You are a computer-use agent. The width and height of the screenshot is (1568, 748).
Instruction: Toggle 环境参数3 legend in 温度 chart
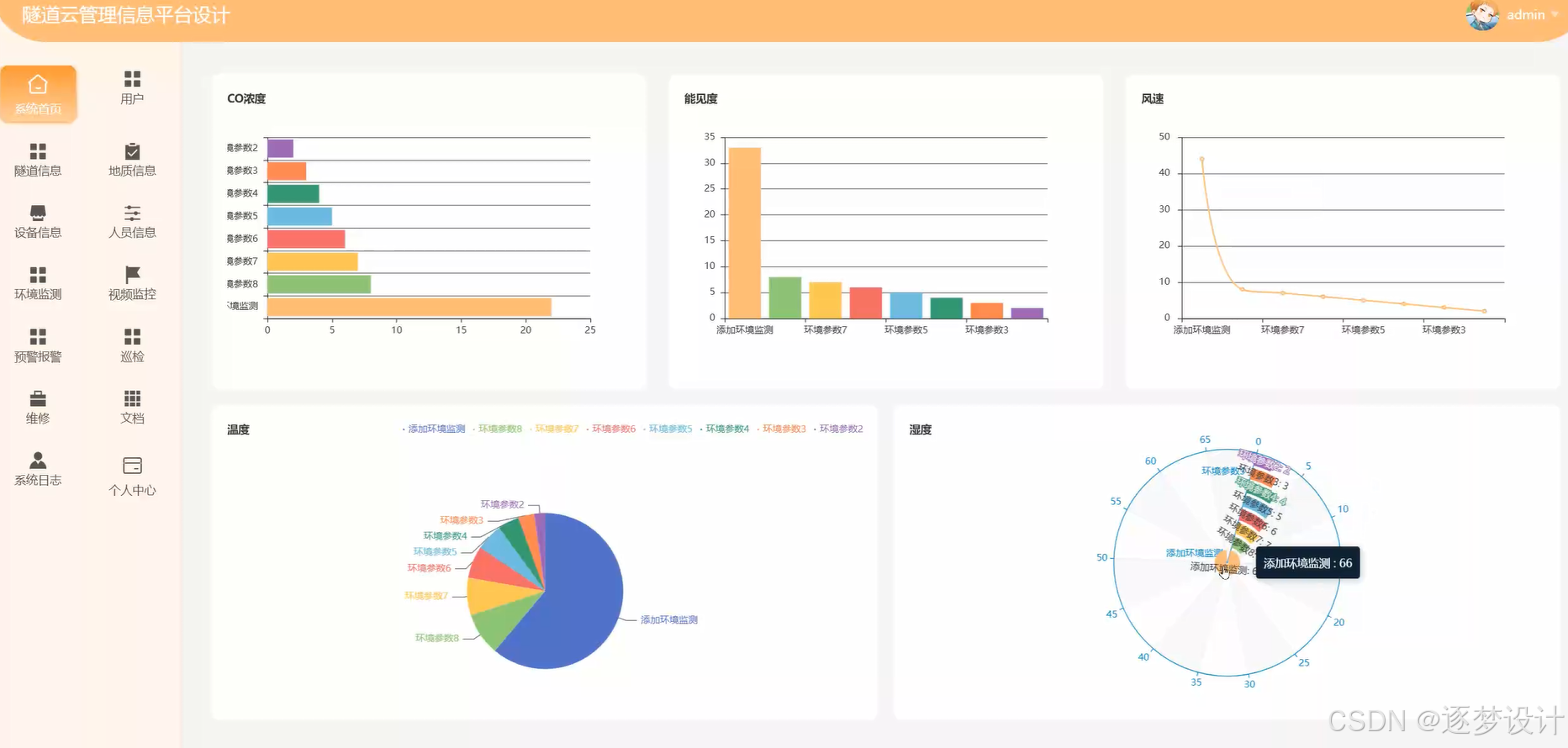point(782,429)
